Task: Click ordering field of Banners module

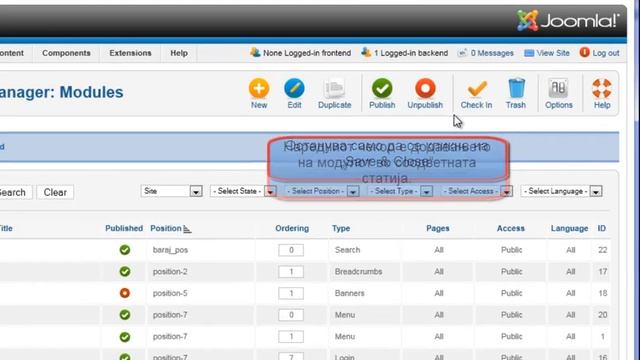Action: [291, 293]
